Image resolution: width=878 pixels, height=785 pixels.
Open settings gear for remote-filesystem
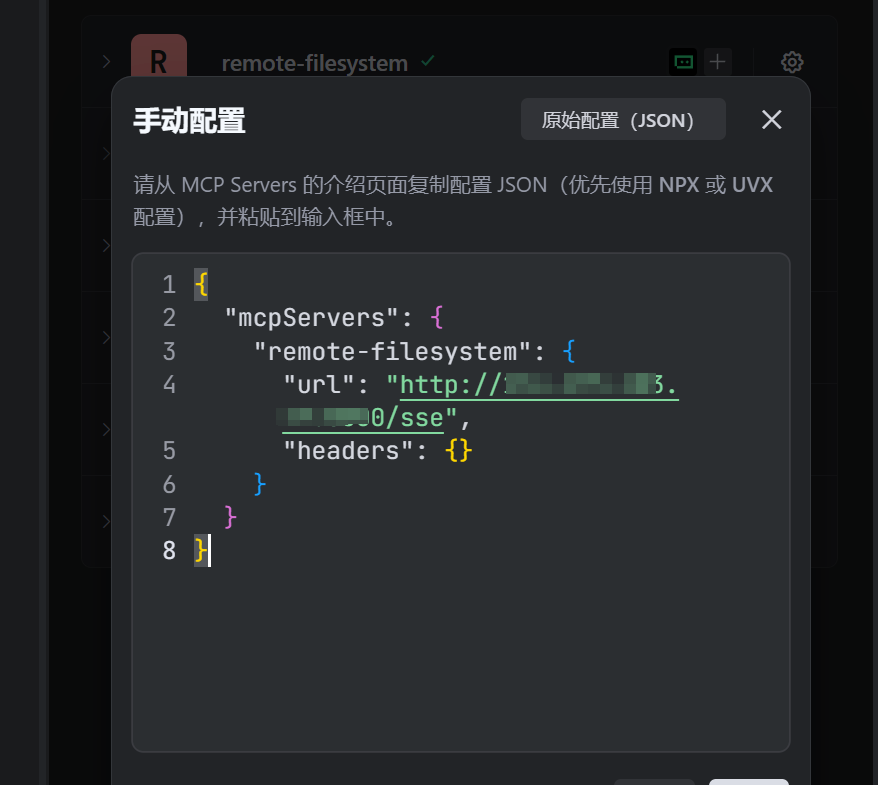[x=792, y=62]
